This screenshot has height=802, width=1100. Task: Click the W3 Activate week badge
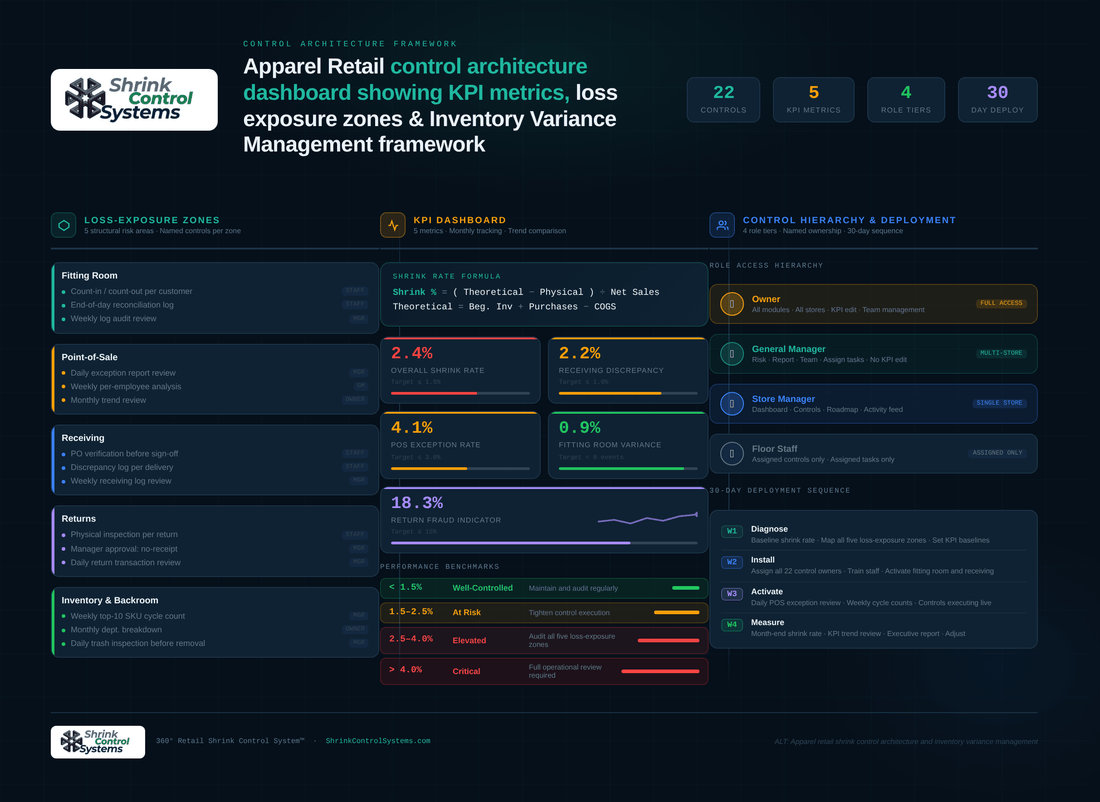pyautogui.click(x=732, y=594)
